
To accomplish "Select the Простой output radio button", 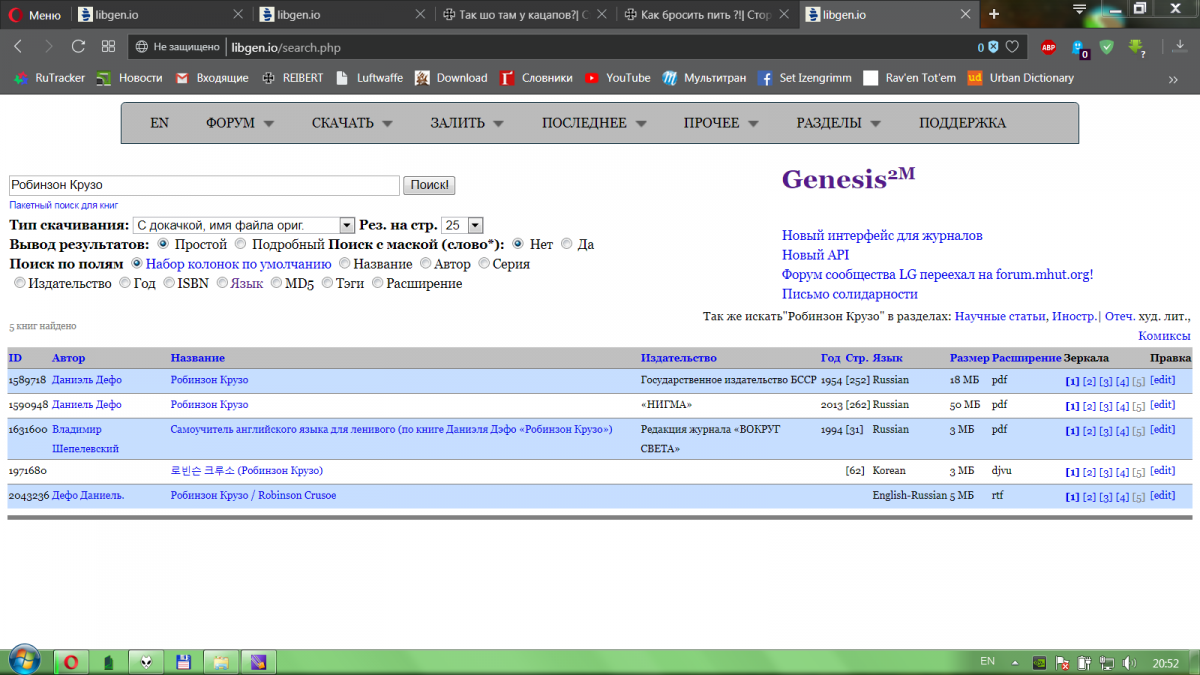I will tap(163, 244).
